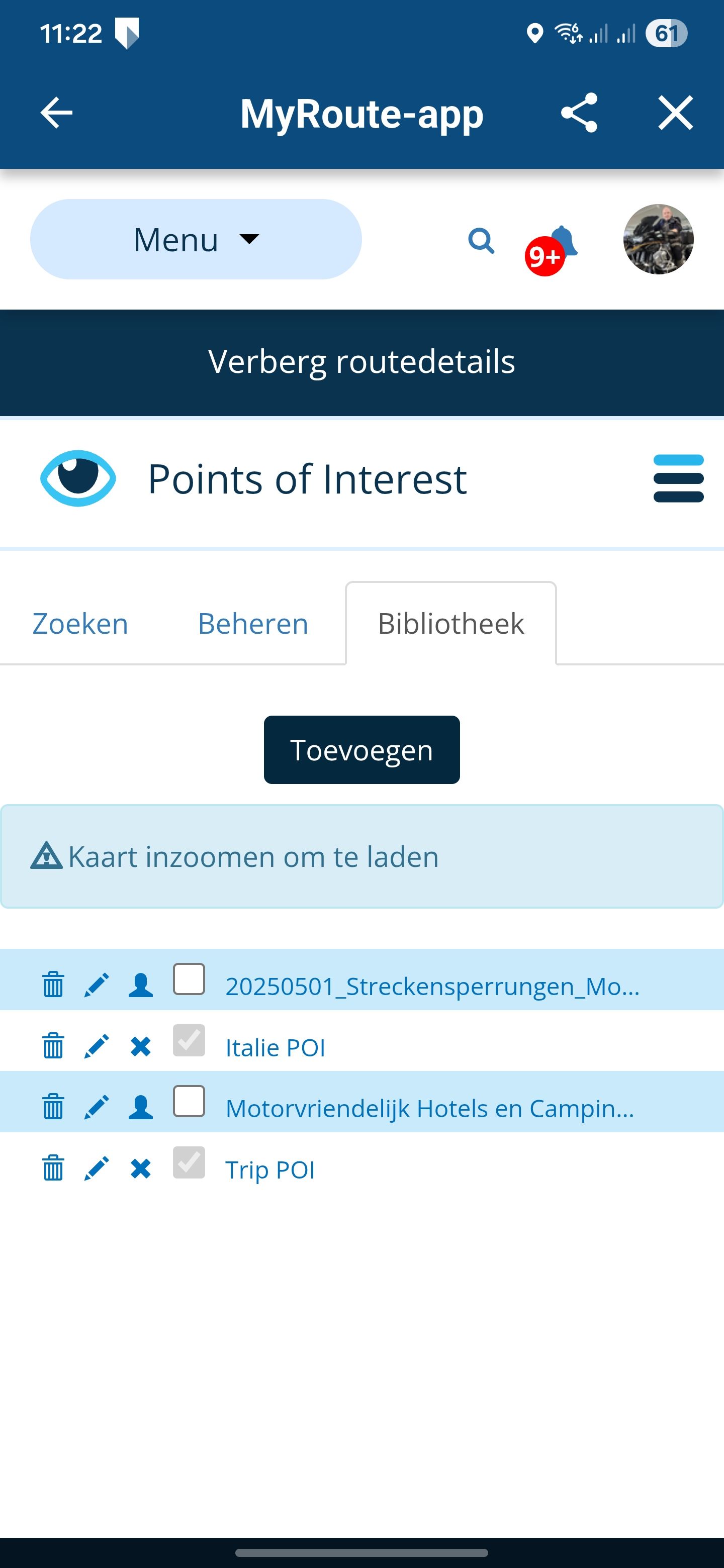
Task: Toggle the Italie POI checkbox
Action: 189,1040
